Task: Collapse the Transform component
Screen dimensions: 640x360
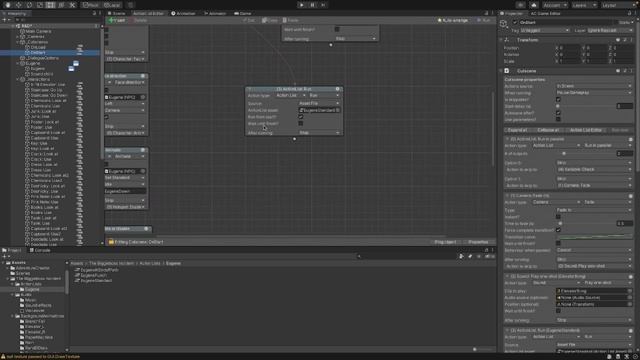Action: 501,40
